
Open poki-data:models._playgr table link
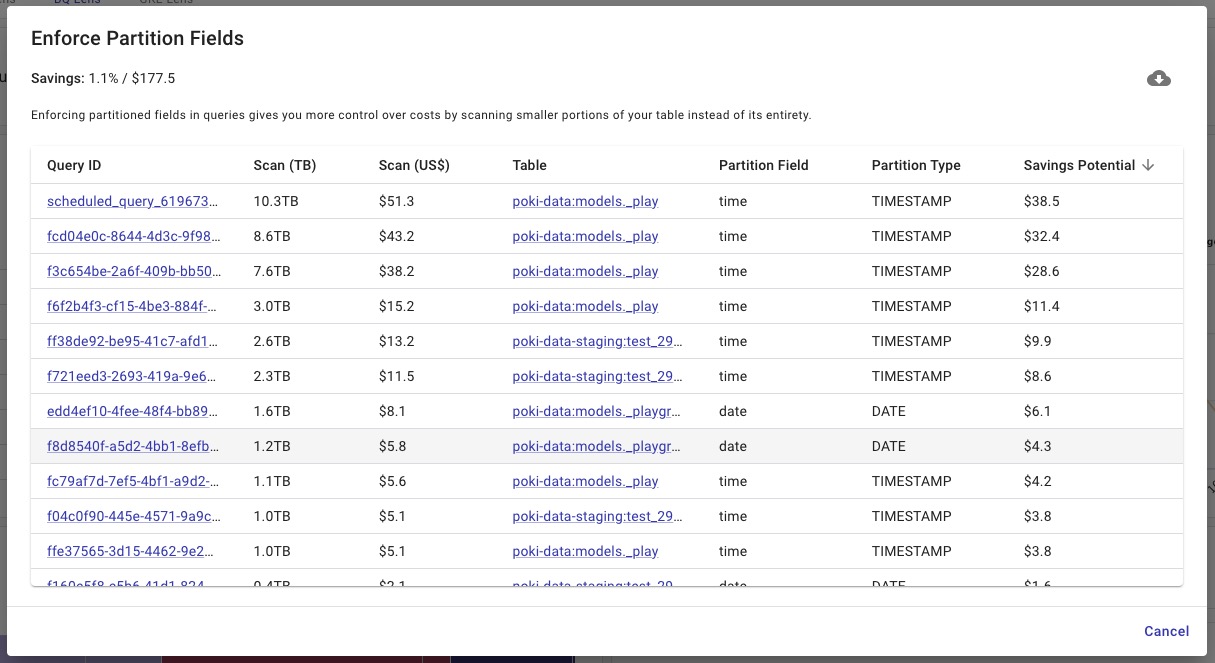tap(597, 411)
